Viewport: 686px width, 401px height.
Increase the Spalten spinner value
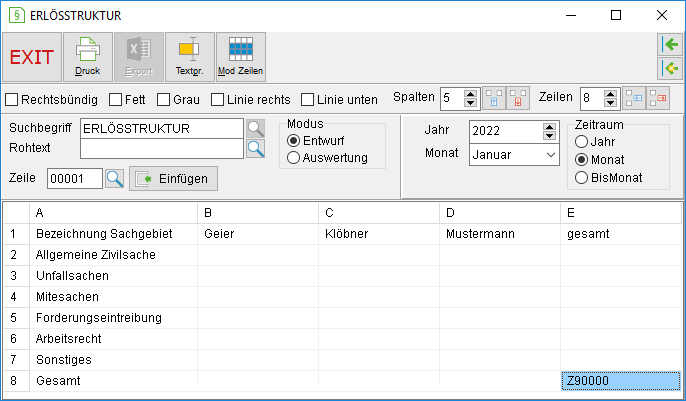(x=470, y=94)
